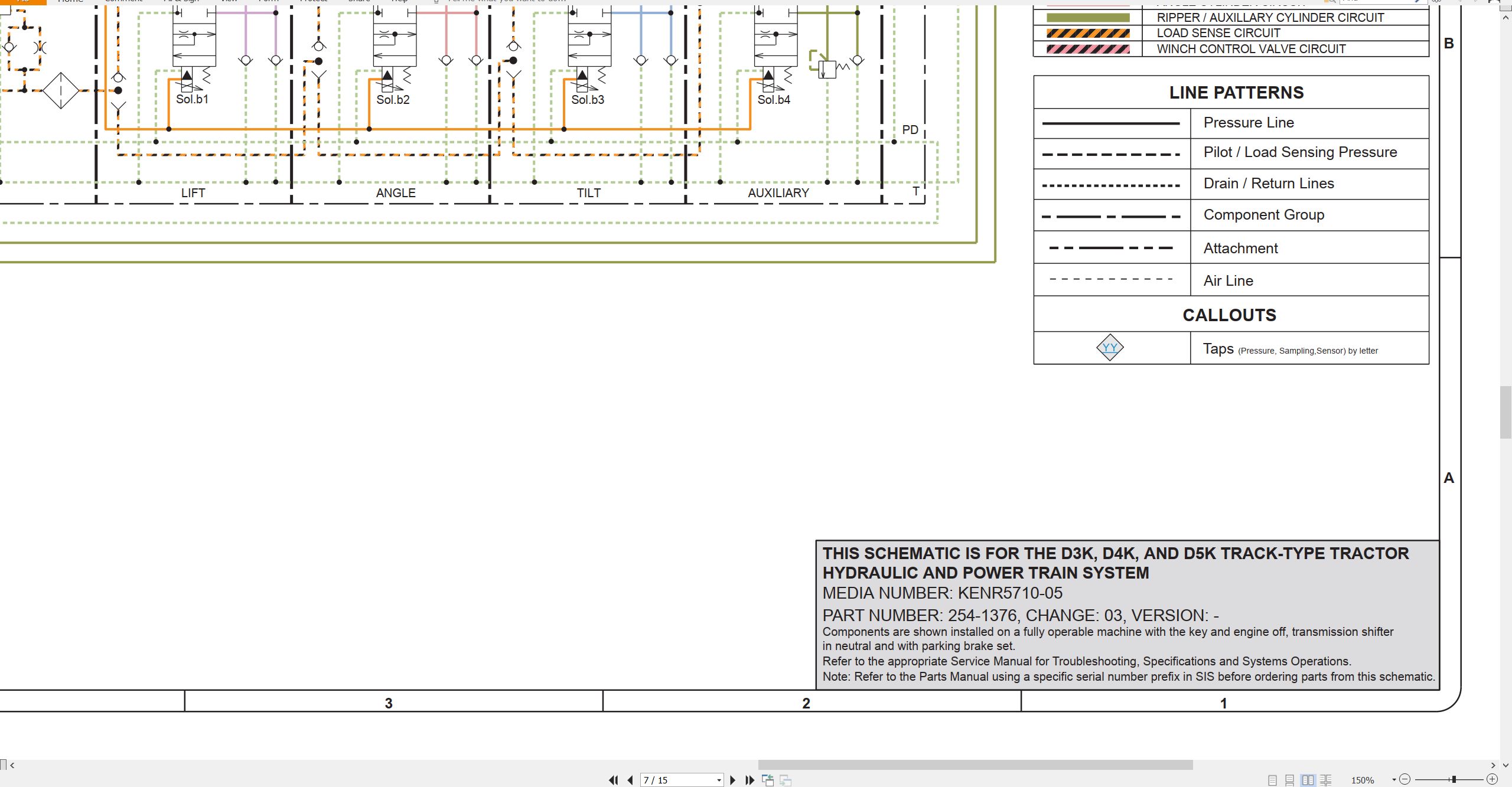Click the horizontal scrollbar left arrow
Image resolution: width=1512 pixels, height=787 pixels.
click(12, 765)
